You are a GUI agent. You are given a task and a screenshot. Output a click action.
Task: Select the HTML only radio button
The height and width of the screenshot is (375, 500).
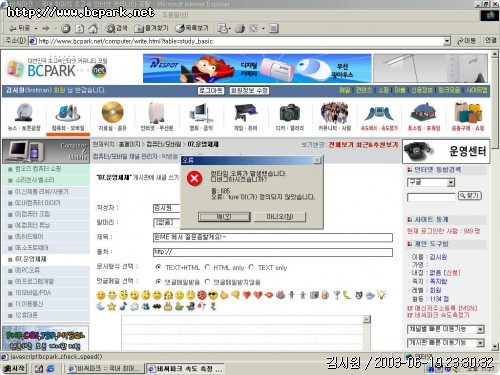tap(207, 267)
